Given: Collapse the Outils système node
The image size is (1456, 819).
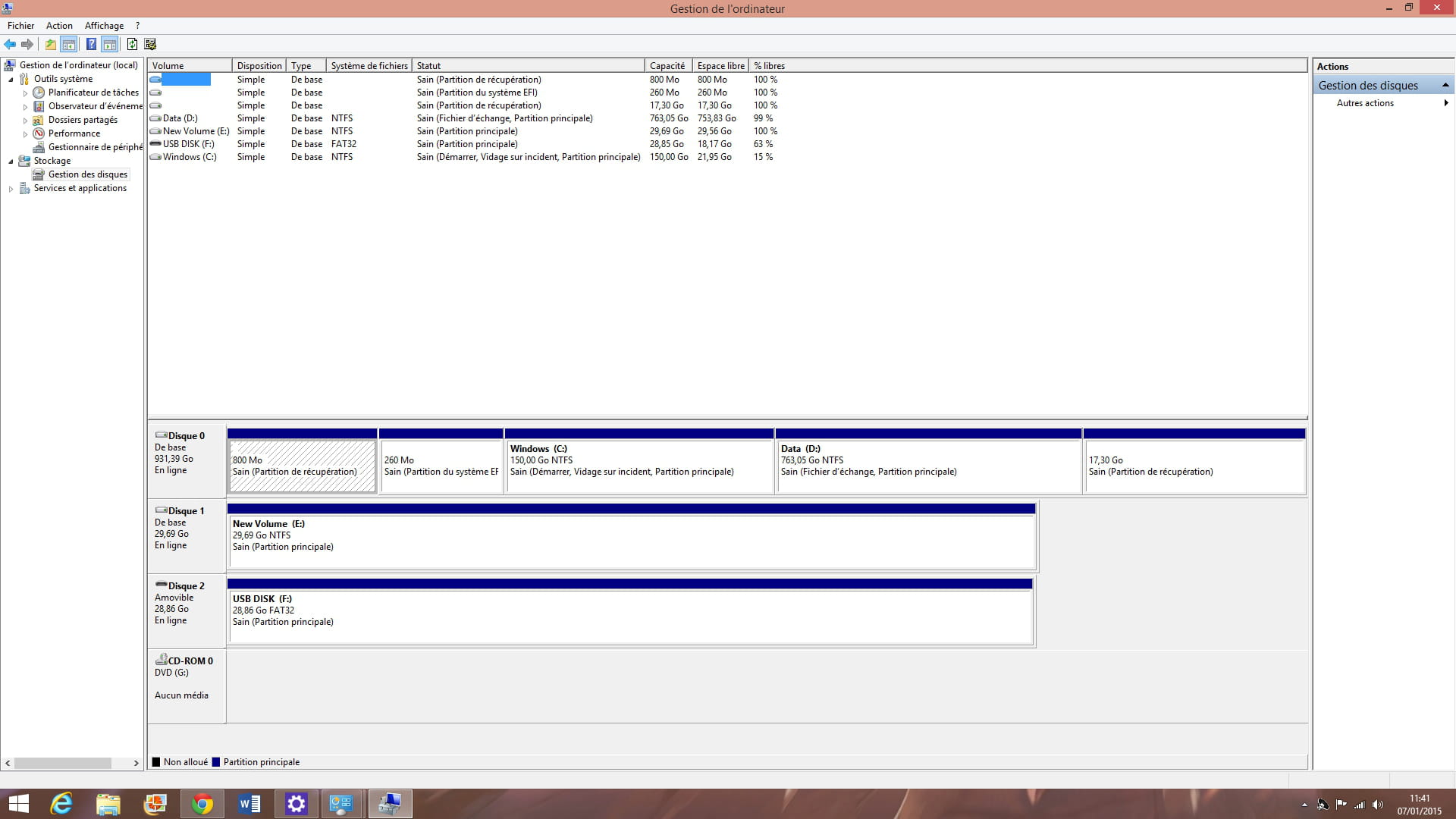Looking at the screenshot, I should coord(11,79).
